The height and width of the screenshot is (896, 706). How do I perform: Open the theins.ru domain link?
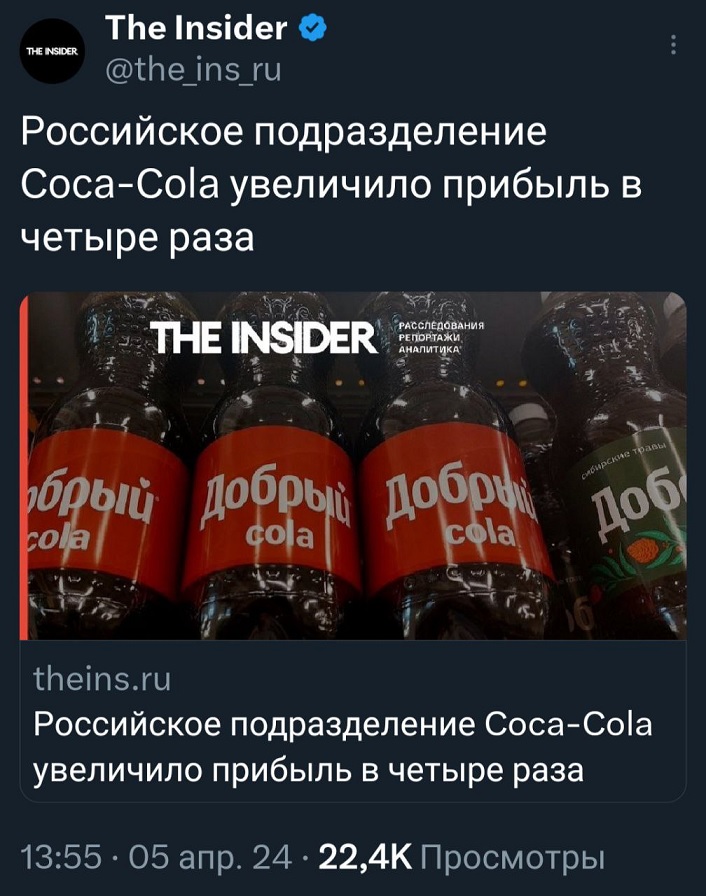pos(102,679)
